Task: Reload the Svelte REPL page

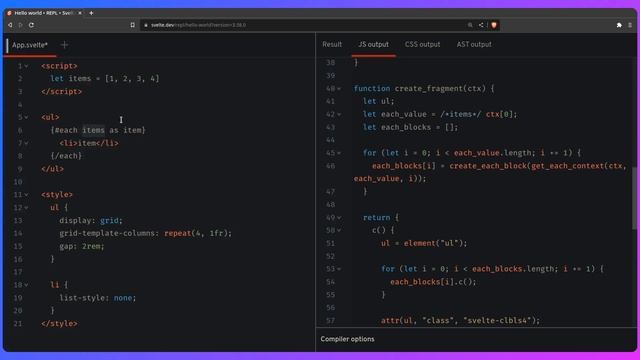Action: point(31,25)
